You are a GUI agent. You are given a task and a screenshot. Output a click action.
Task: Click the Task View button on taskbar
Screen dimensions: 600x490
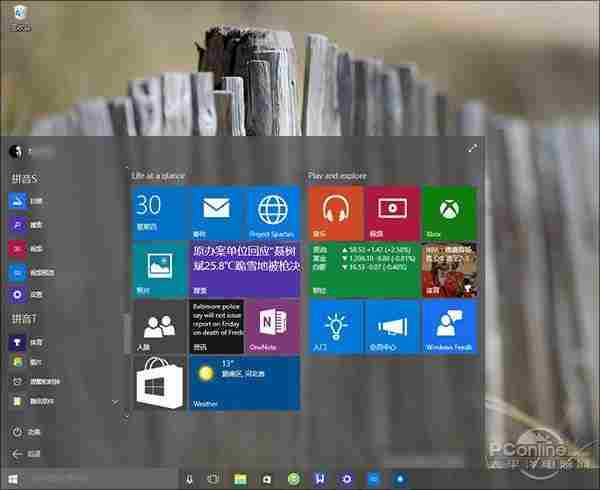212,480
